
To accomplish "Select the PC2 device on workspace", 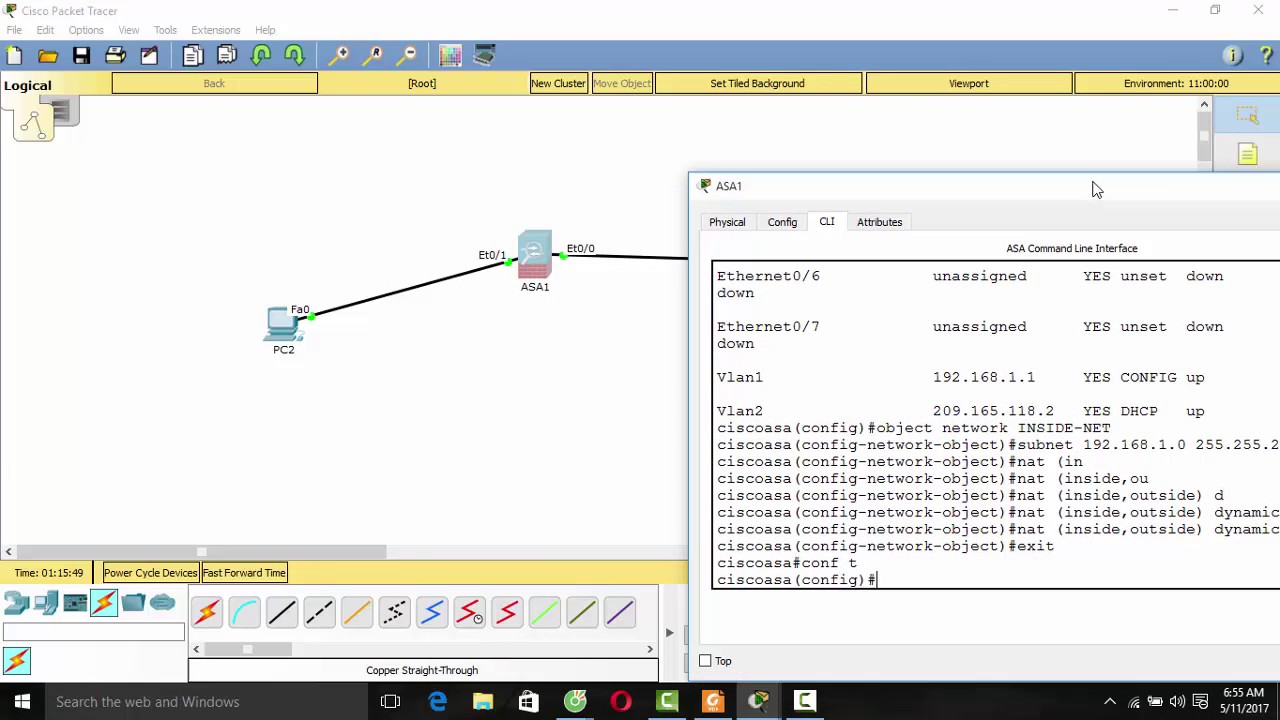I will 283,324.
